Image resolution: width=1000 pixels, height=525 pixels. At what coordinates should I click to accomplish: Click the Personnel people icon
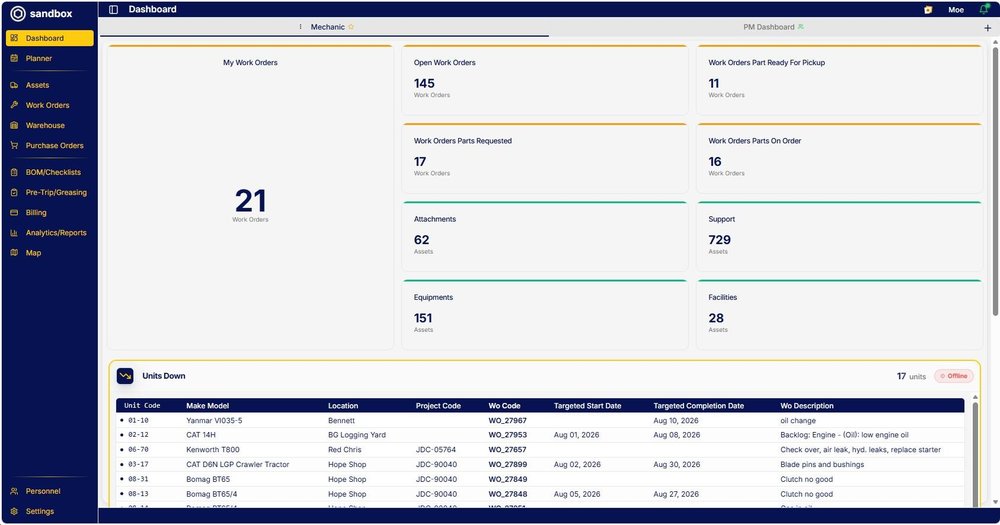(x=14, y=491)
